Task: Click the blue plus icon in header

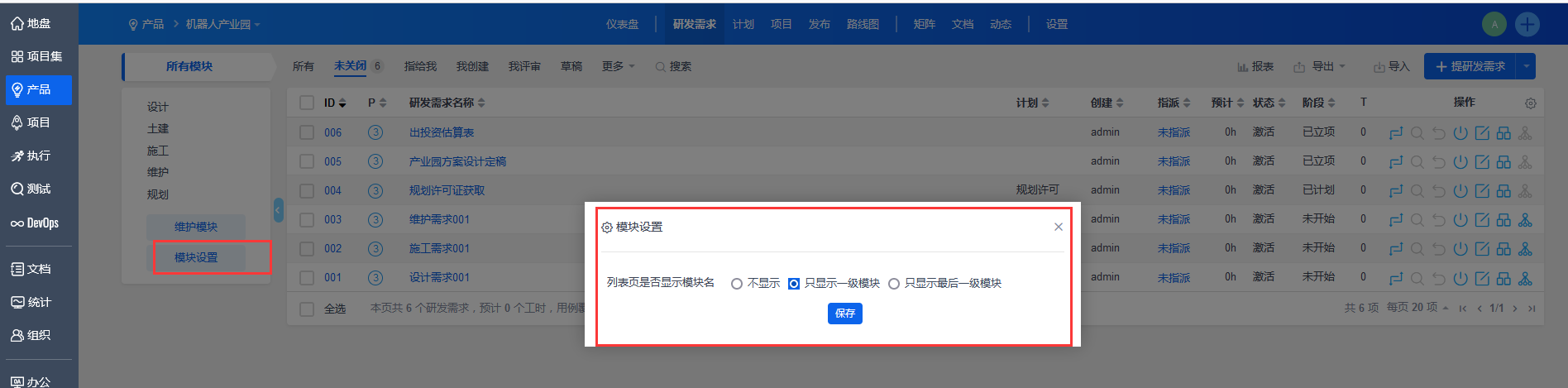Action: pyautogui.click(x=1527, y=24)
